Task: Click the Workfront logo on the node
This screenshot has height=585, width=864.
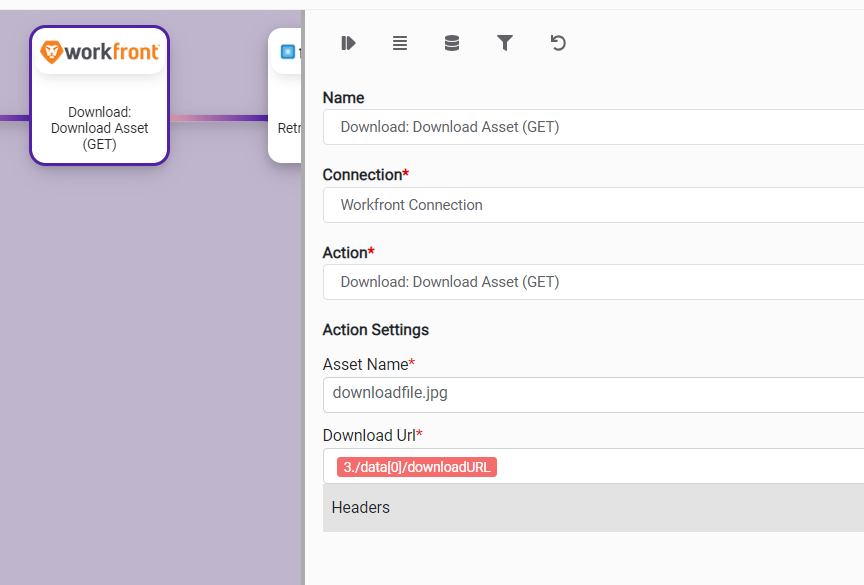Action: pyautogui.click(x=99, y=52)
